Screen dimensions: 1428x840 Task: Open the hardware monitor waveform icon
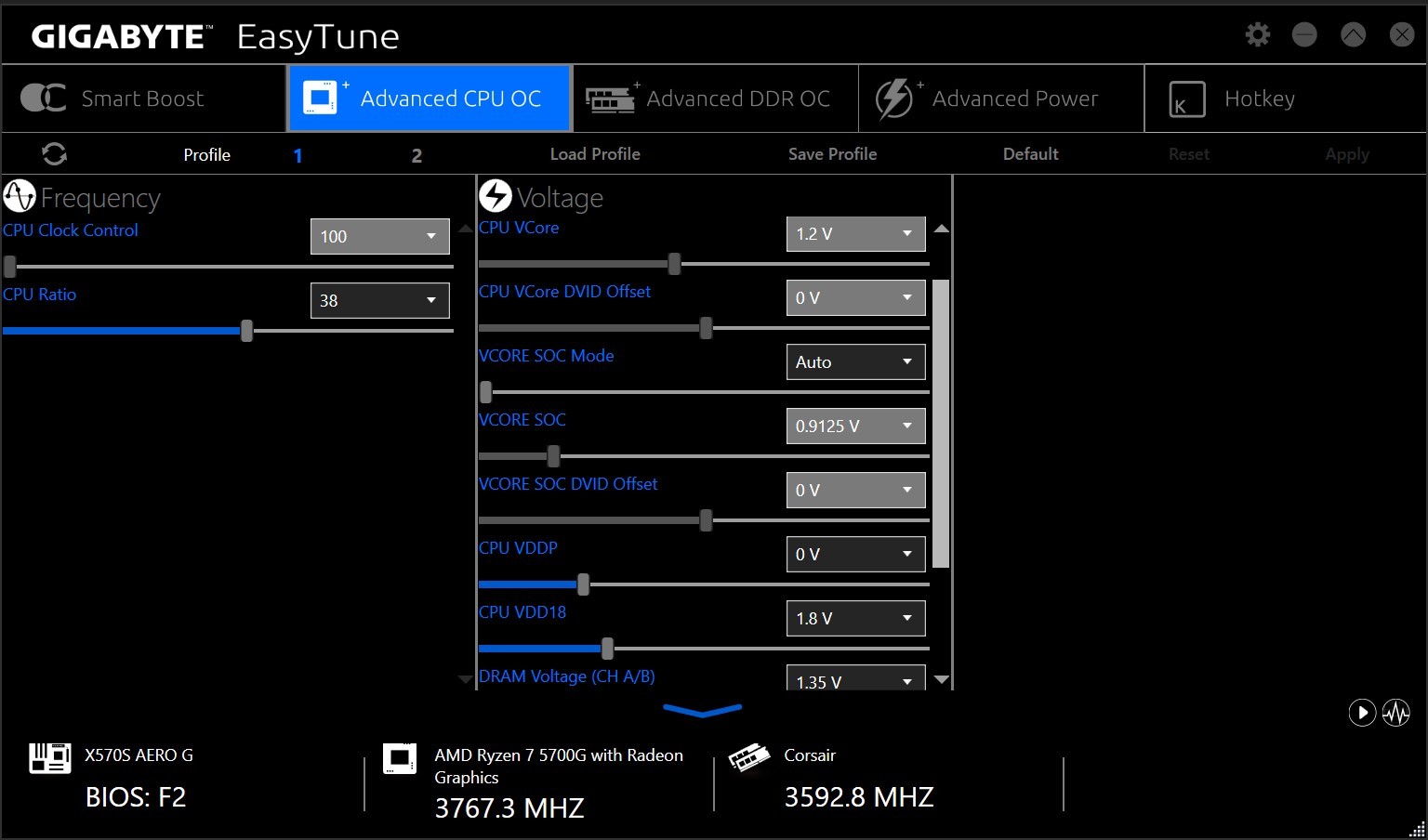click(1396, 713)
